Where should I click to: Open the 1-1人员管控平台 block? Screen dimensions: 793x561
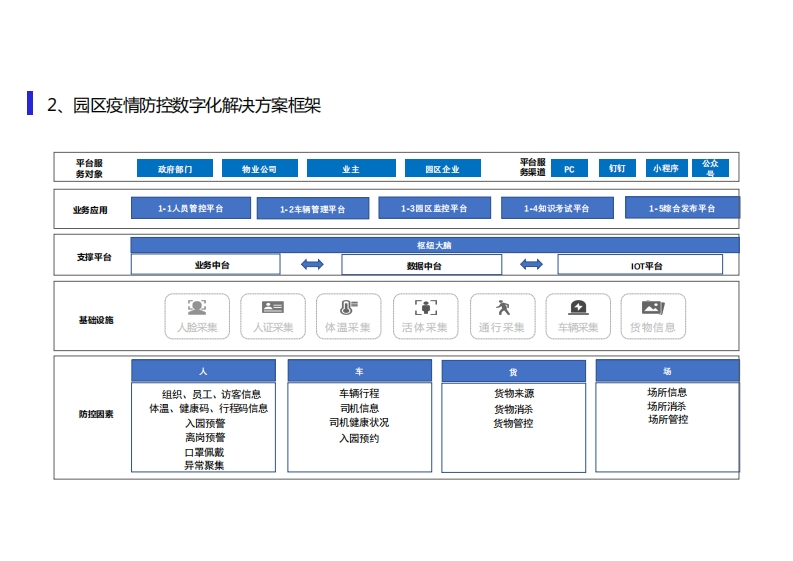click(x=191, y=208)
